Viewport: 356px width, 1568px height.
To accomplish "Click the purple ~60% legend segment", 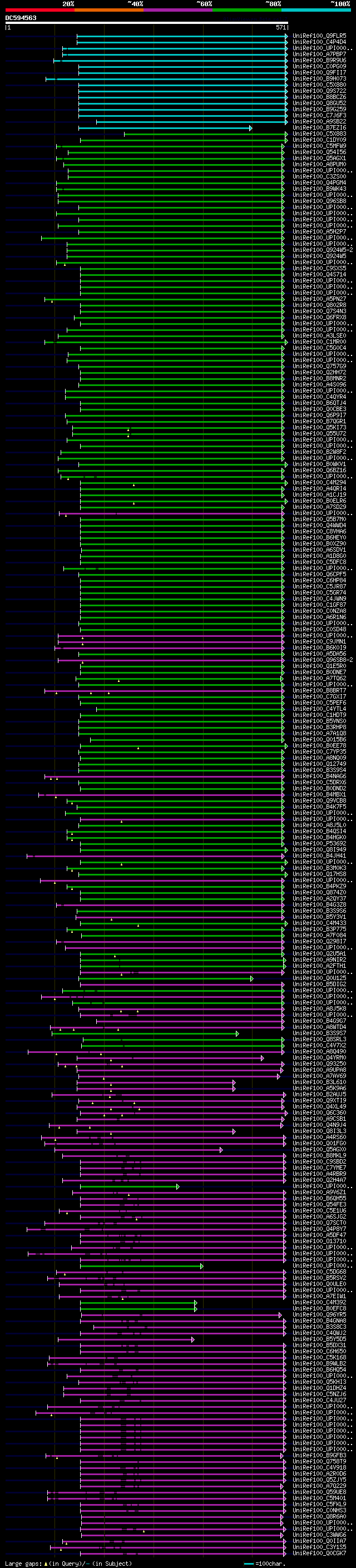I will 177,10.
